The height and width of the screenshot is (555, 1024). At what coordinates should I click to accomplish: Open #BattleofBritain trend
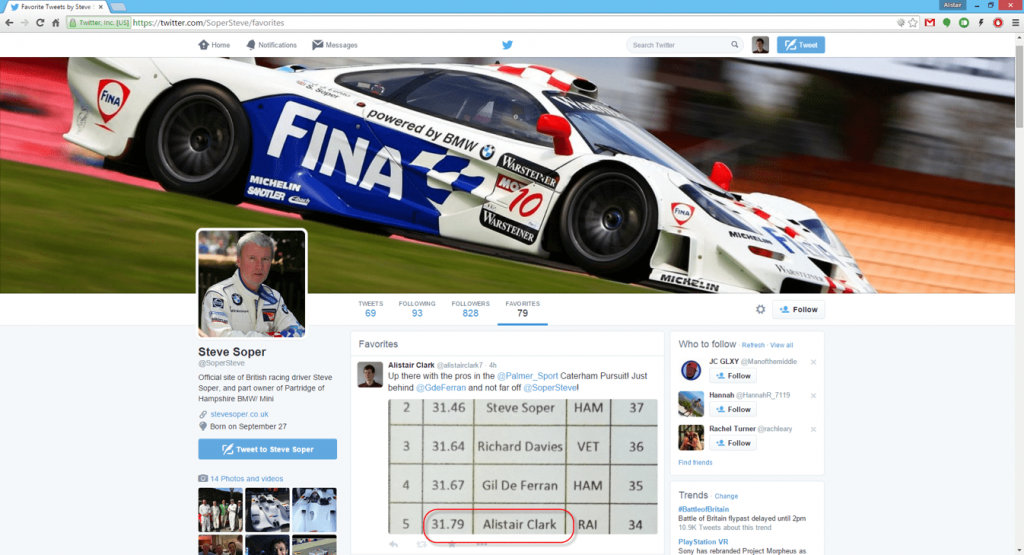[703, 509]
